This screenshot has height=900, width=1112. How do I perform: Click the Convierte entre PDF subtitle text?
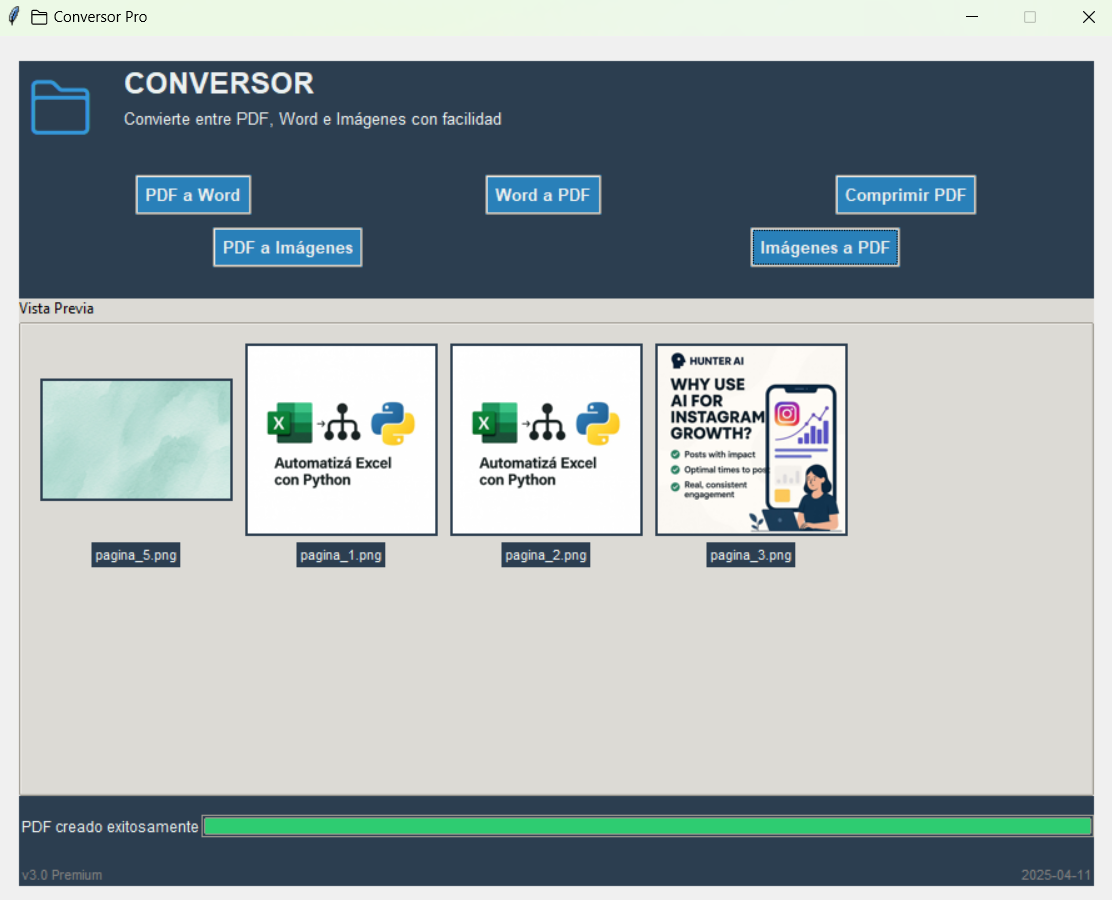[x=313, y=119]
